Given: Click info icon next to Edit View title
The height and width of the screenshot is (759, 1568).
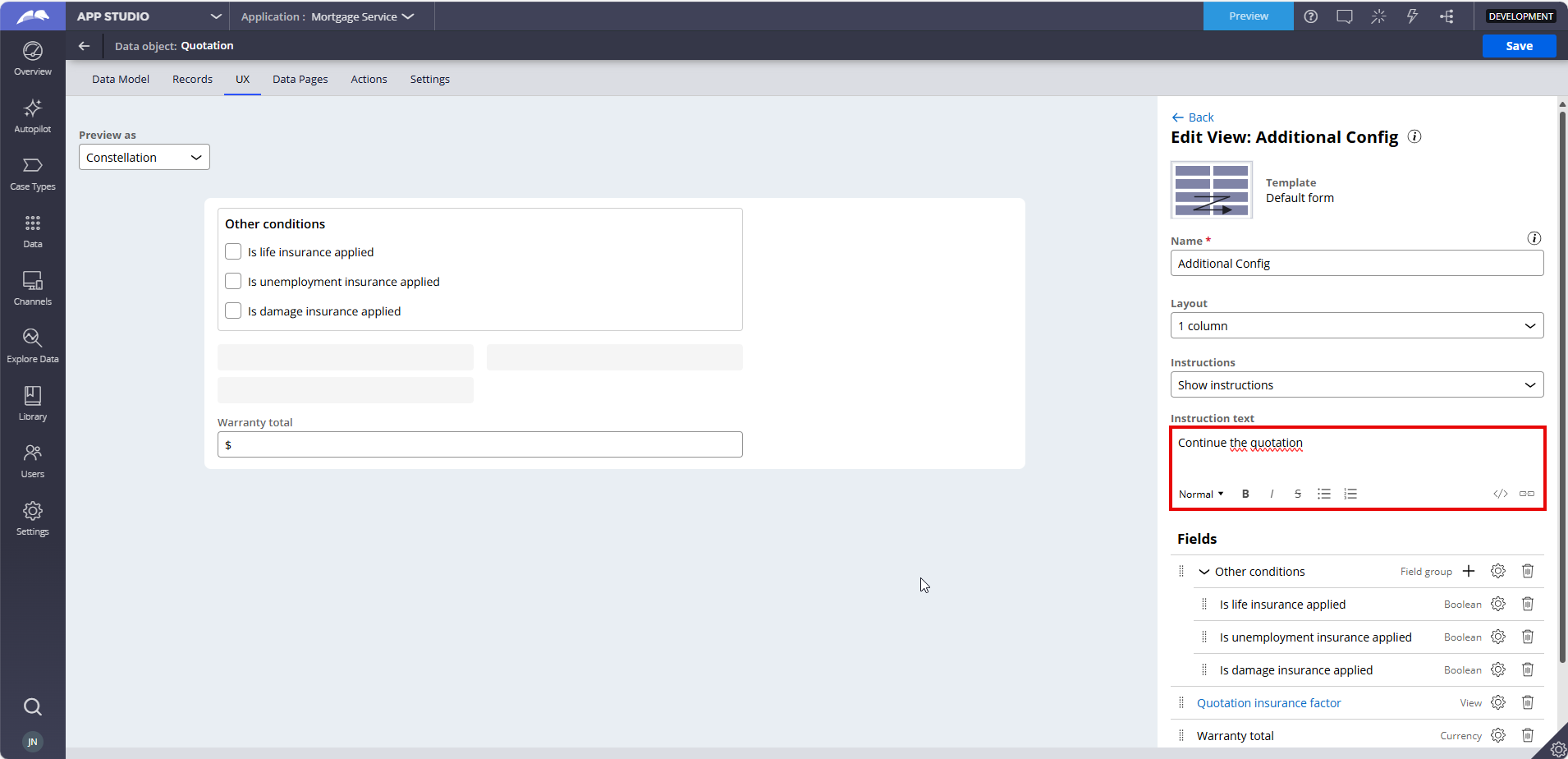Looking at the screenshot, I should 1414,136.
